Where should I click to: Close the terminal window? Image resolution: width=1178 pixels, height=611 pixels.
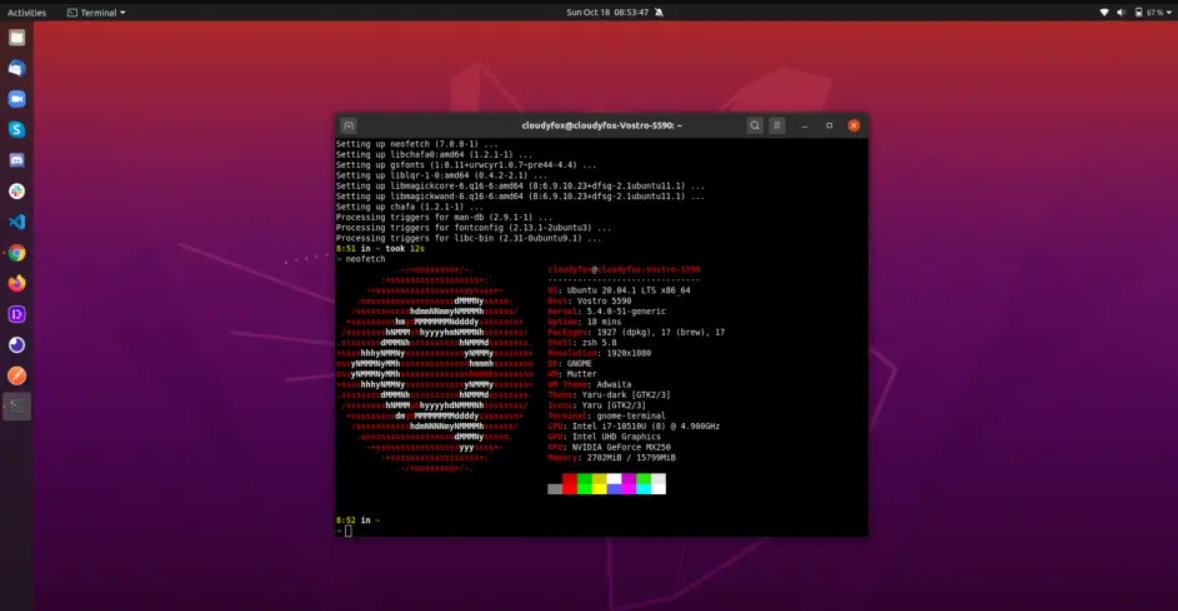click(854, 126)
